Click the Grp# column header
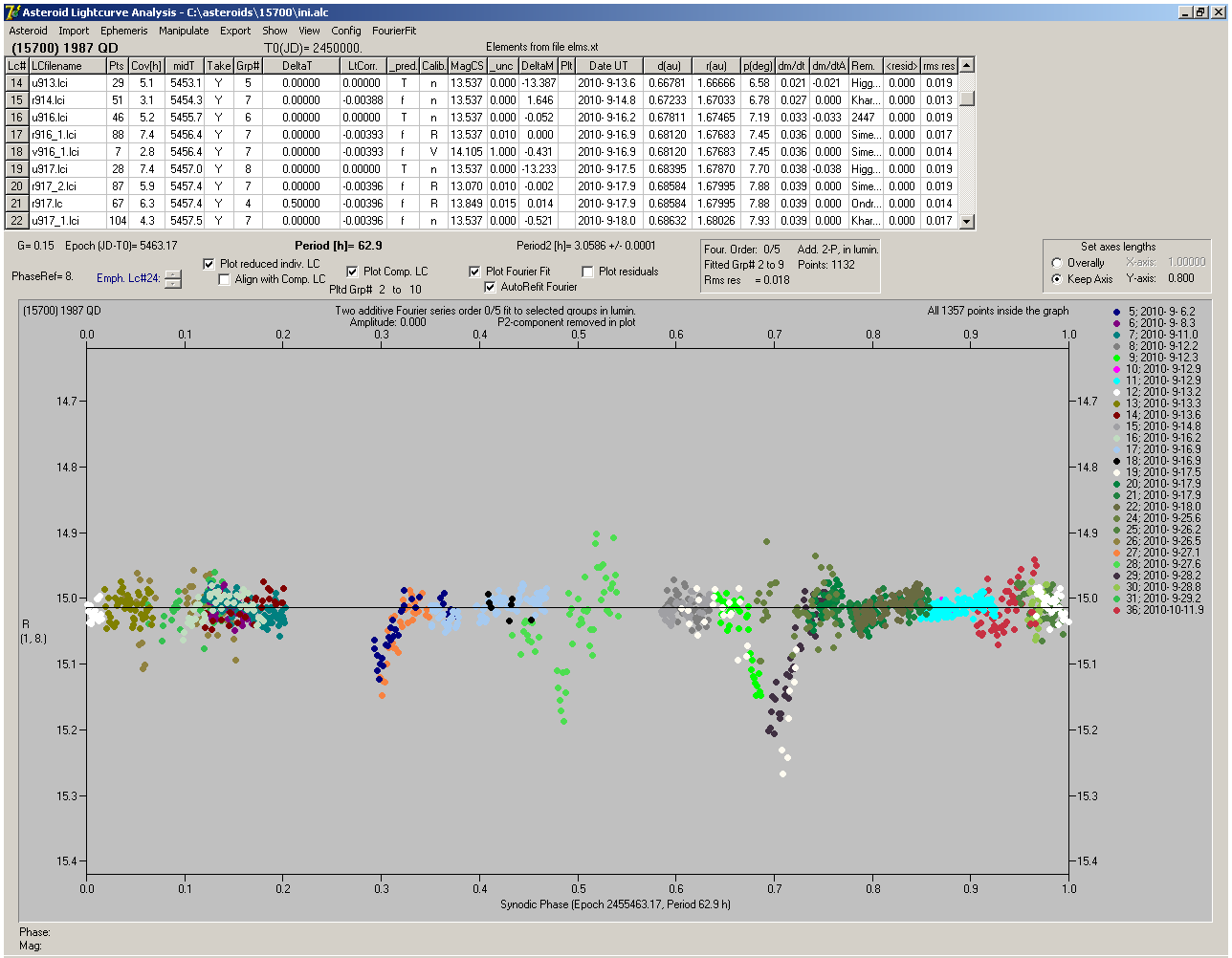Image resolution: width=1232 pixels, height=958 pixels. click(248, 66)
